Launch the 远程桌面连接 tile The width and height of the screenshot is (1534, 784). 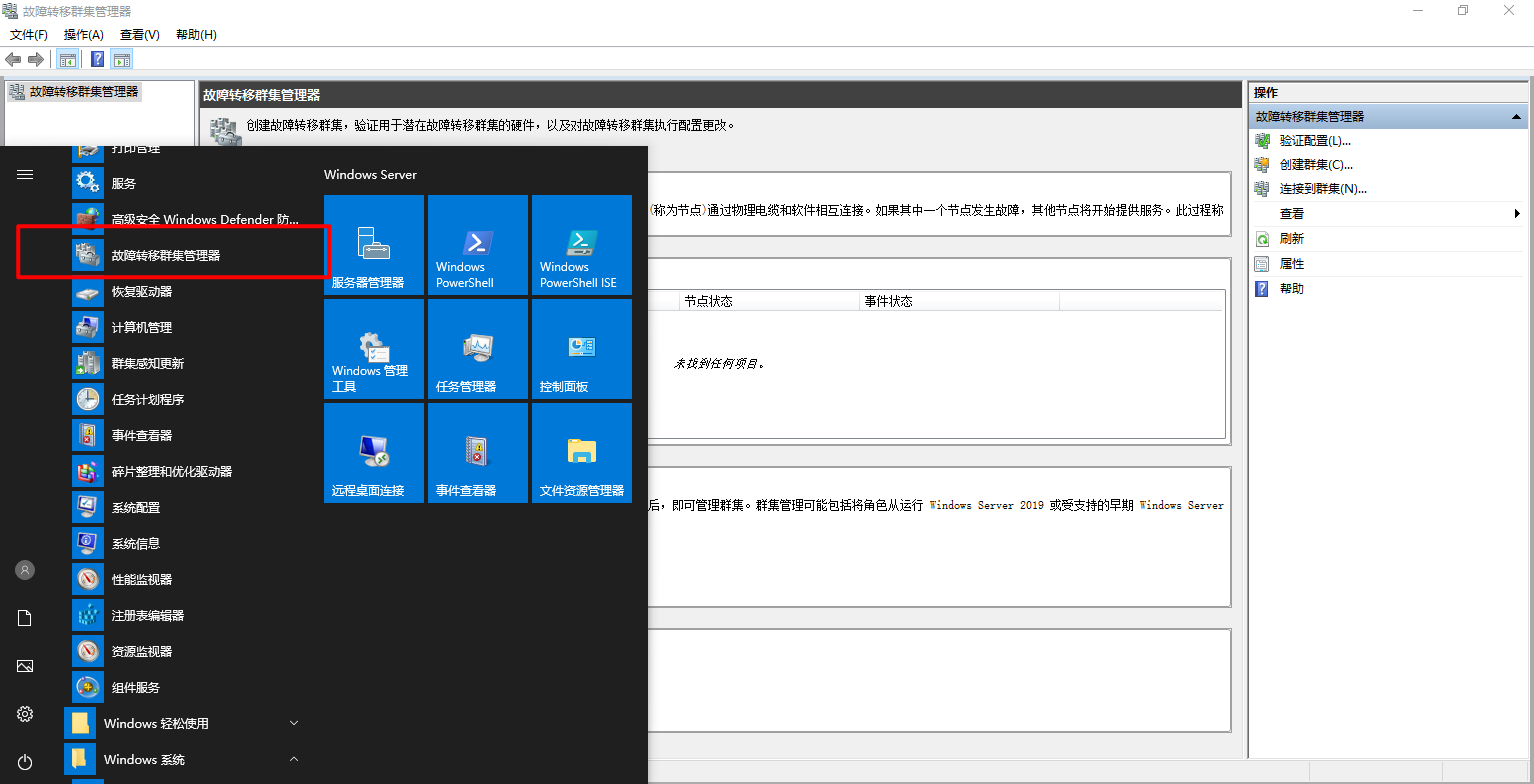pyautogui.click(x=374, y=453)
